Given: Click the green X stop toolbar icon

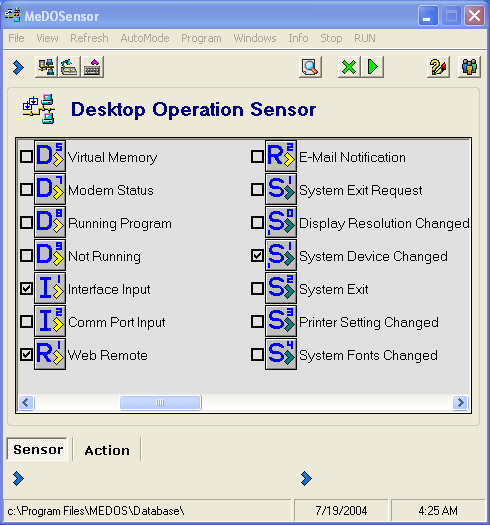Looking at the screenshot, I should (x=349, y=67).
